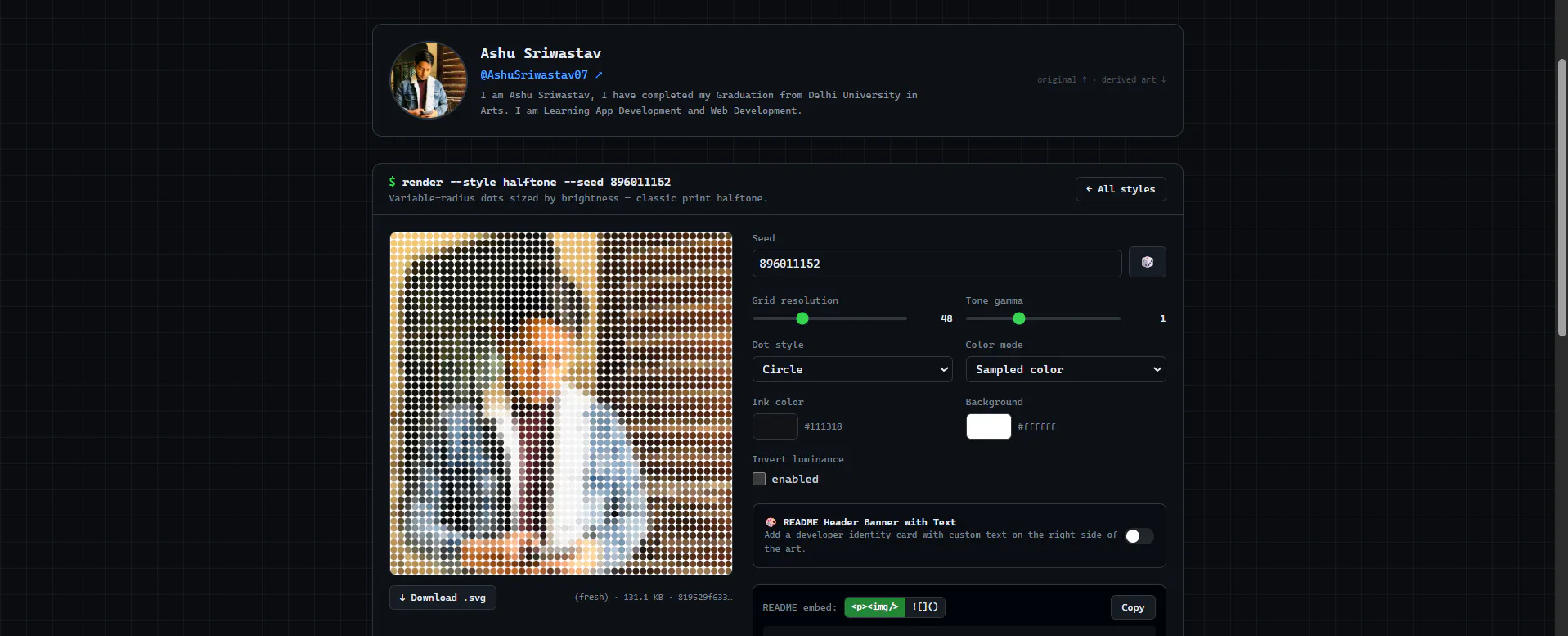Screen dimensions: 1568x636
Task: Download the .svg file
Action: tap(443, 598)
